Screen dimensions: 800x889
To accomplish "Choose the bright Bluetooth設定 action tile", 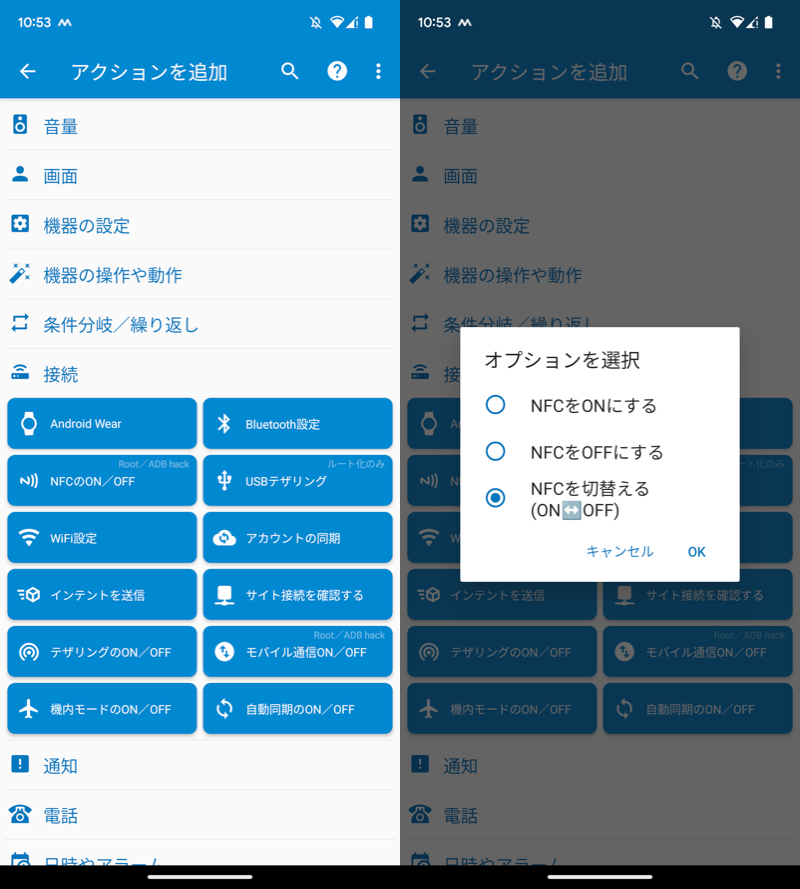I will 297,424.
